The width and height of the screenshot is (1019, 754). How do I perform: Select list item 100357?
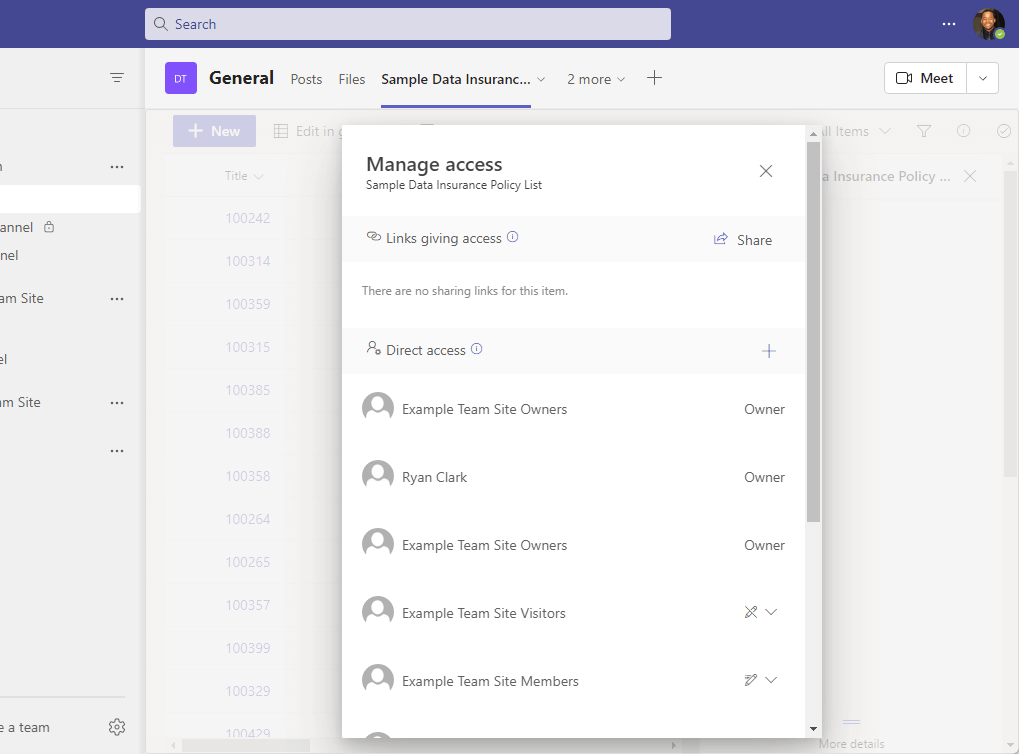pos(248,605)
